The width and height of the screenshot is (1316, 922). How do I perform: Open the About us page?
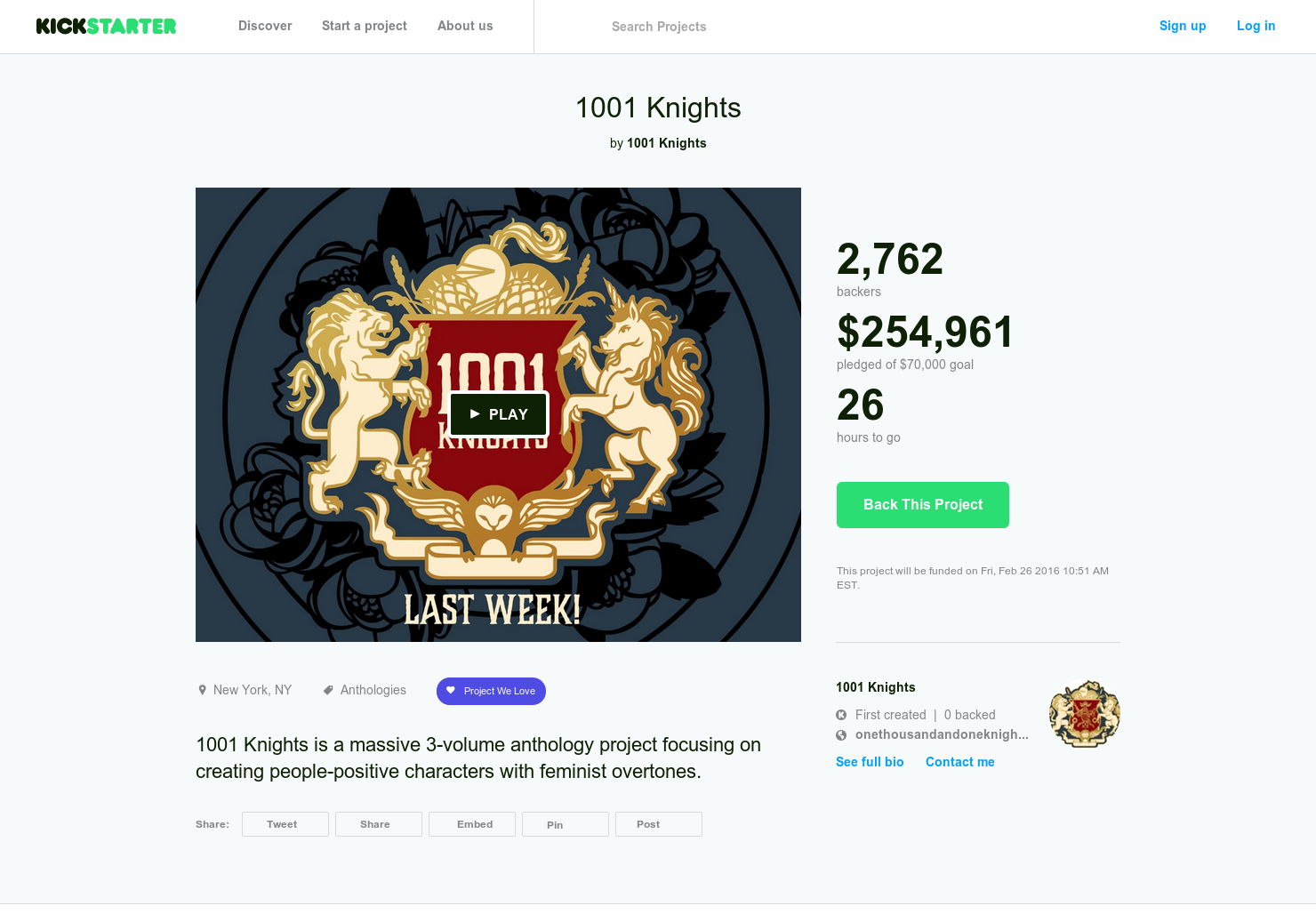pos(465,26)
